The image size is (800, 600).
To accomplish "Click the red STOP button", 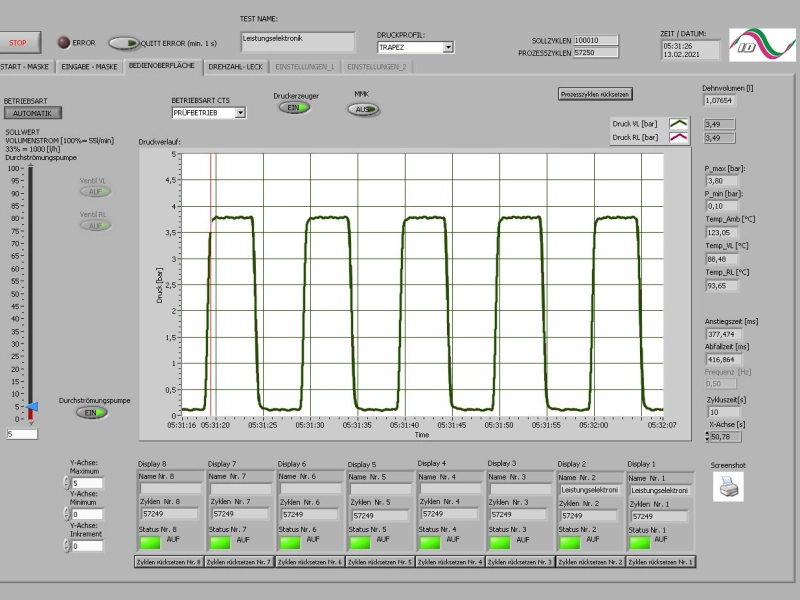I will click(18, 43).
